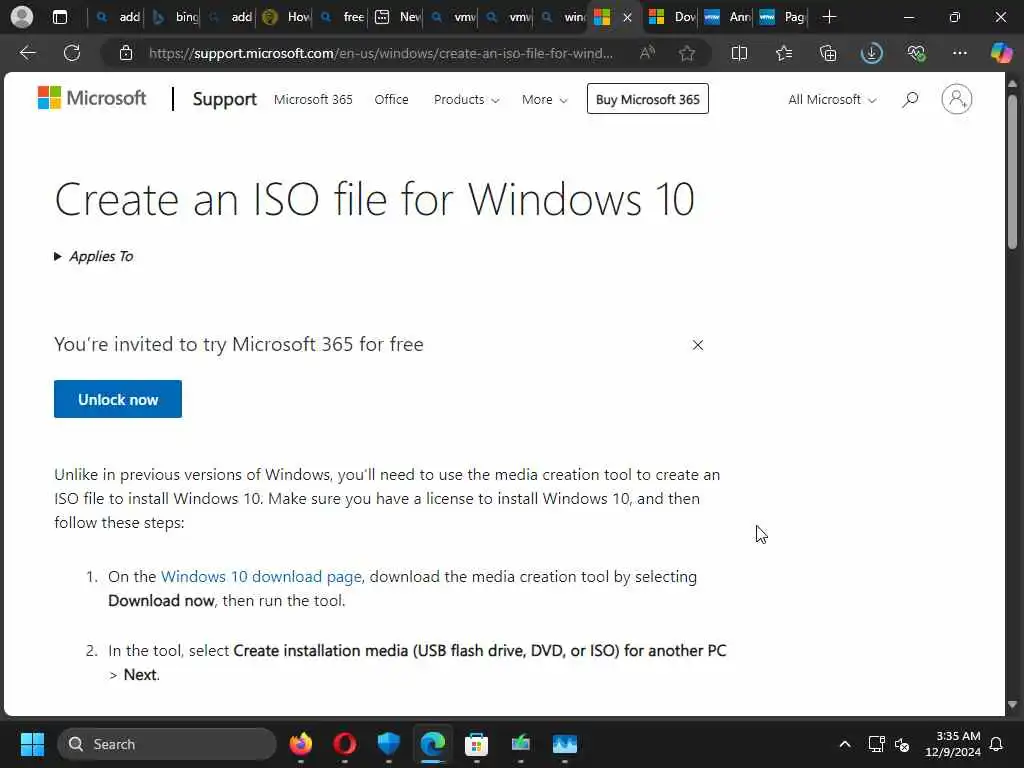1024x768 pixels.
Task: Expand the More dropdown
Action: point(545,99)
